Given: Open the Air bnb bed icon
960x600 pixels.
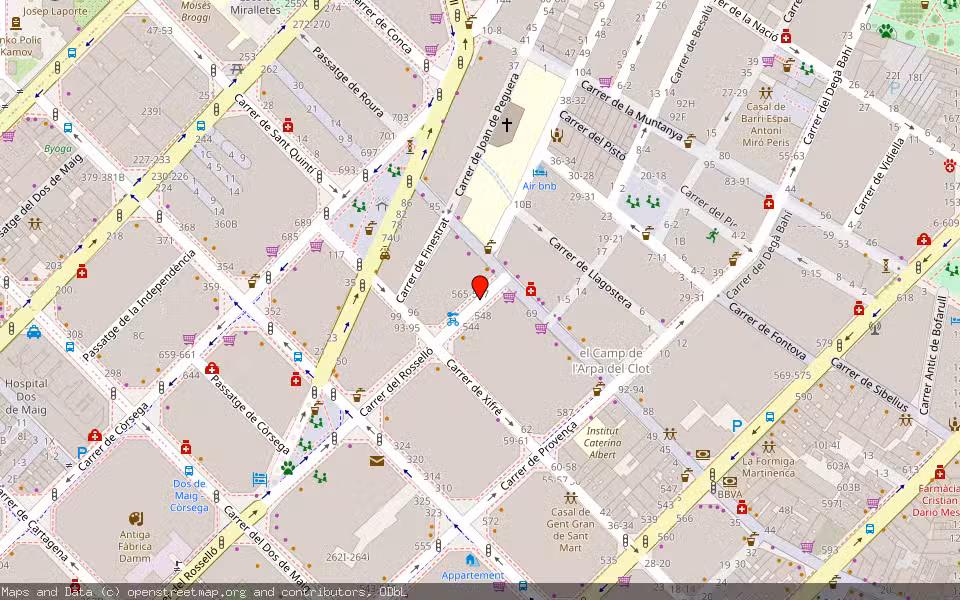Looking at the screenshot, I should click(539, 173).
